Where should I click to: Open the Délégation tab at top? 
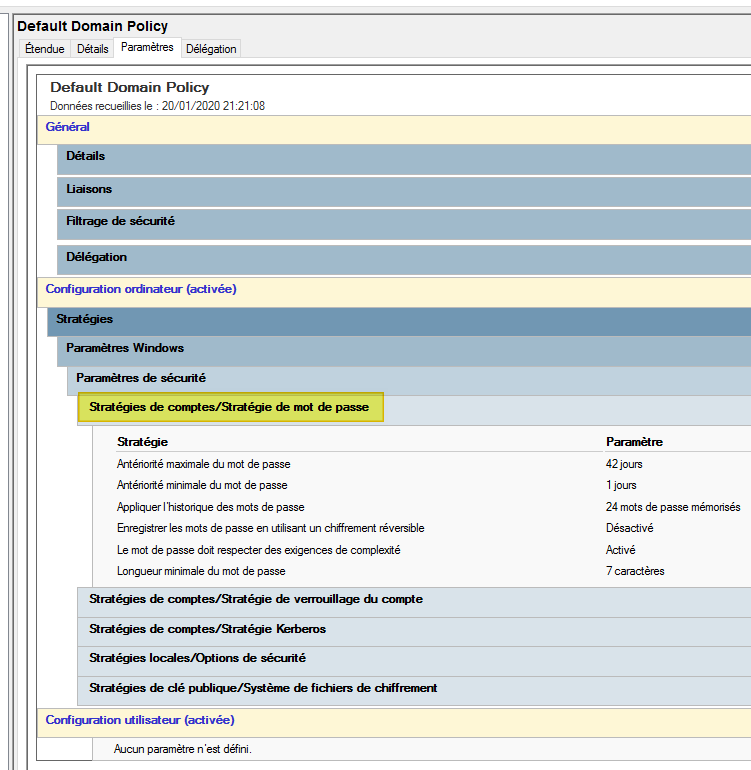pos(211,49)
